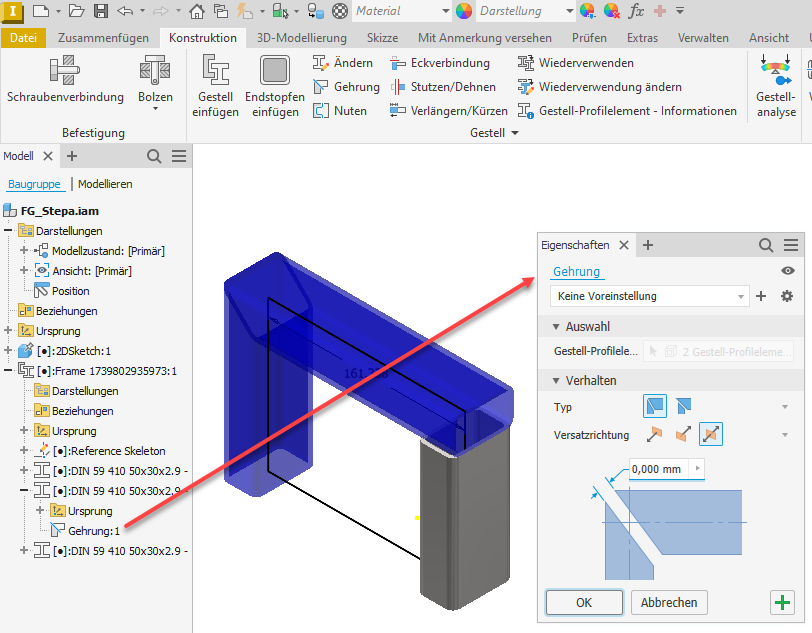The width and height of the screenshot is (812, 633).
Task: Click the New document icon
Action: pyautogui.click(x=41, y=10)
